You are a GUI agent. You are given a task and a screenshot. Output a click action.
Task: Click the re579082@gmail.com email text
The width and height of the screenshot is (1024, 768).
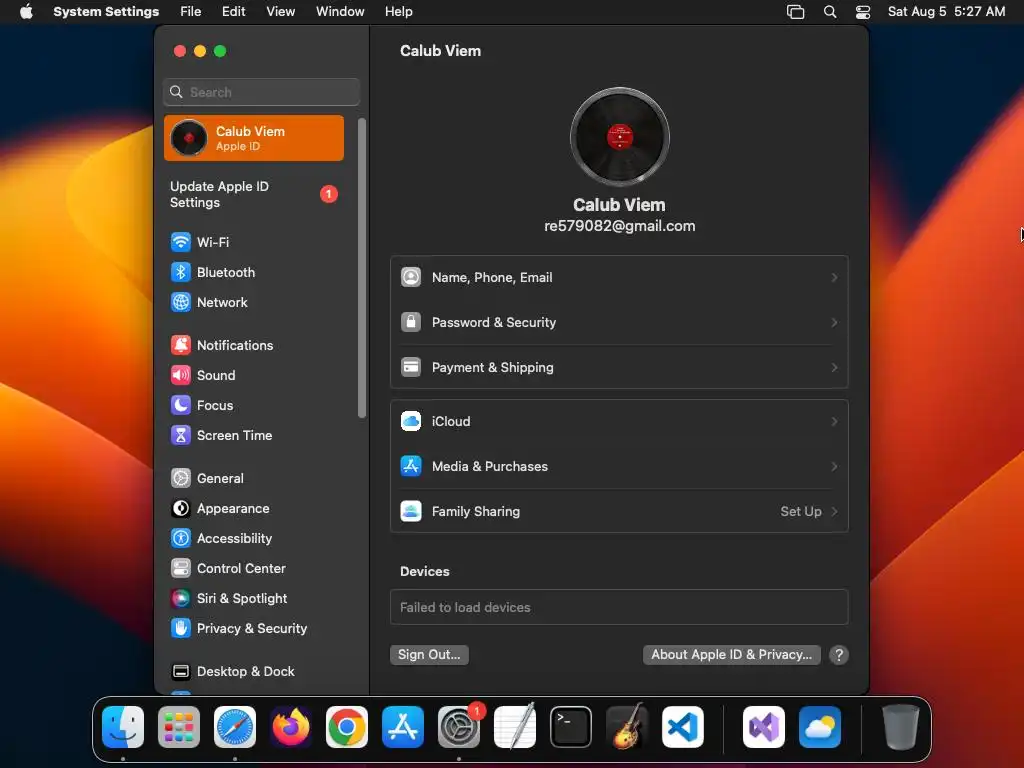(x=619, y=226)
